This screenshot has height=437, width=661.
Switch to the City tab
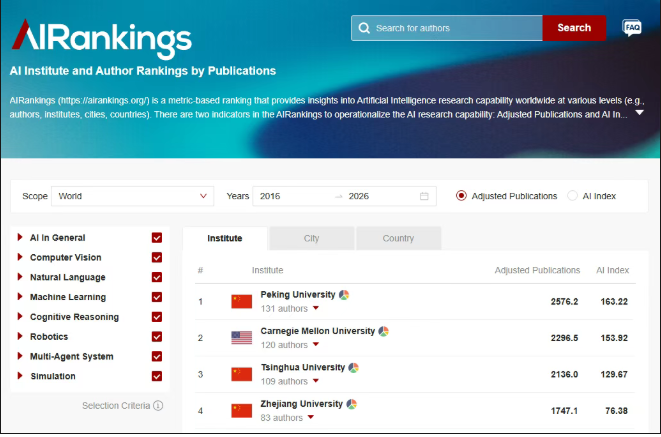pyautogui.click(x=311, y=239)
